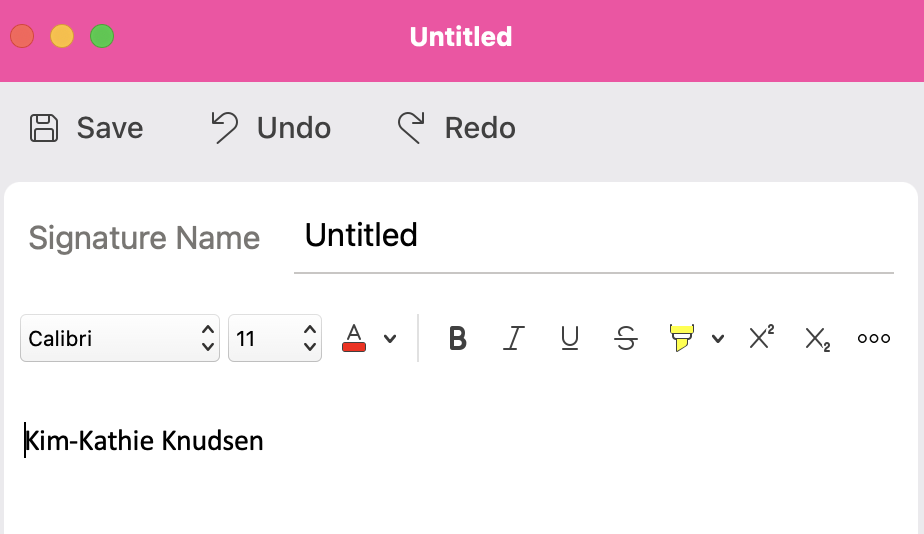This screenshot has height=534, width=924.
Task: Open the Calibri font dropdown
Action: pyautogui.click(x=120, y=338)
